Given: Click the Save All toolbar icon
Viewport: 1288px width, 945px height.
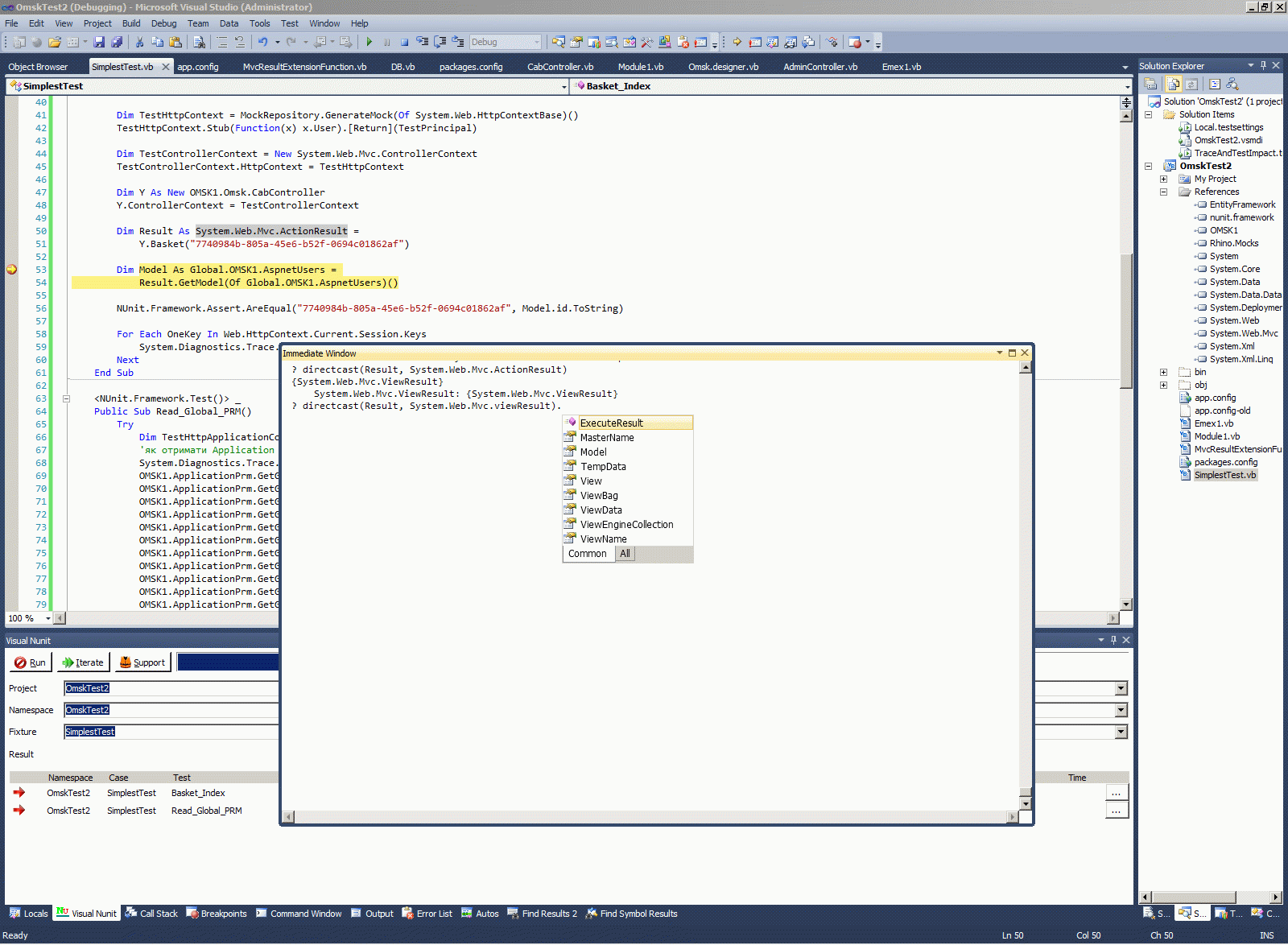Looking at the screenshot, I should pyautogui.click(x=117, y=42).
